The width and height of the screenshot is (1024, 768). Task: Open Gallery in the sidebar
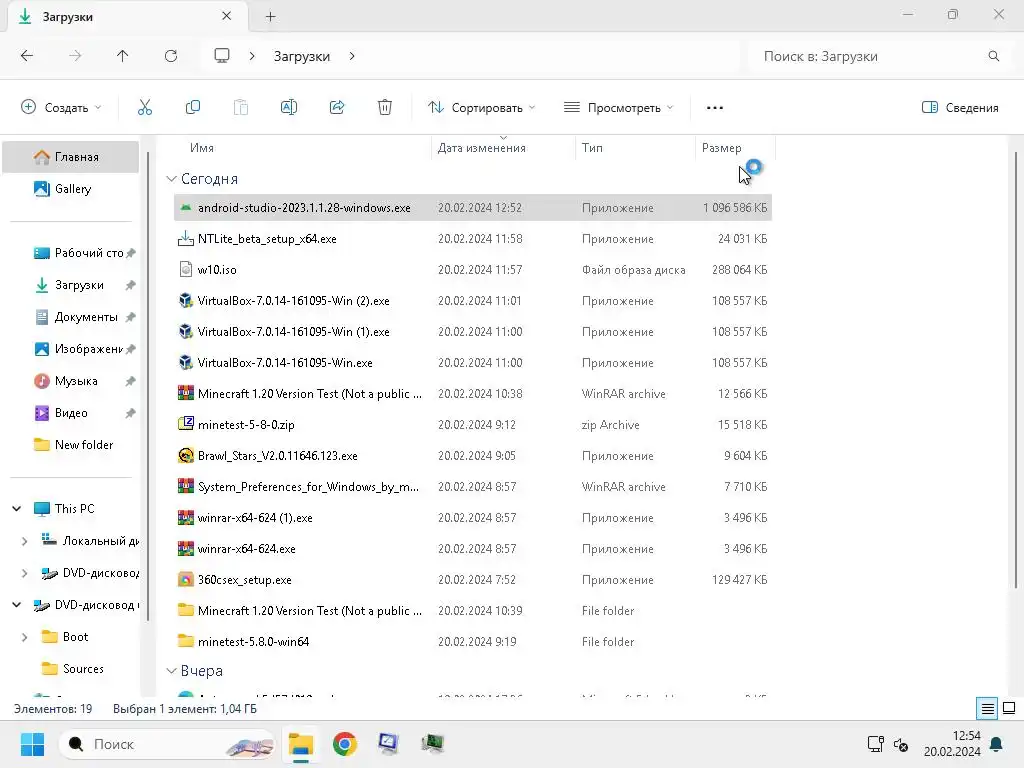pos(71,189)
